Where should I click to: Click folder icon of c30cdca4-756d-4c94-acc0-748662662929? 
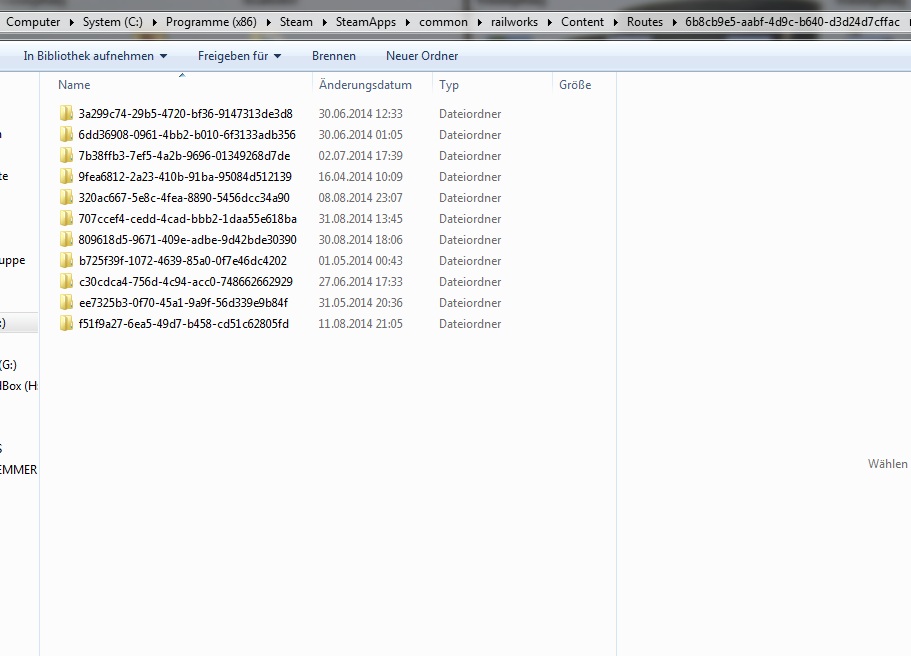(x=66, y=281)
